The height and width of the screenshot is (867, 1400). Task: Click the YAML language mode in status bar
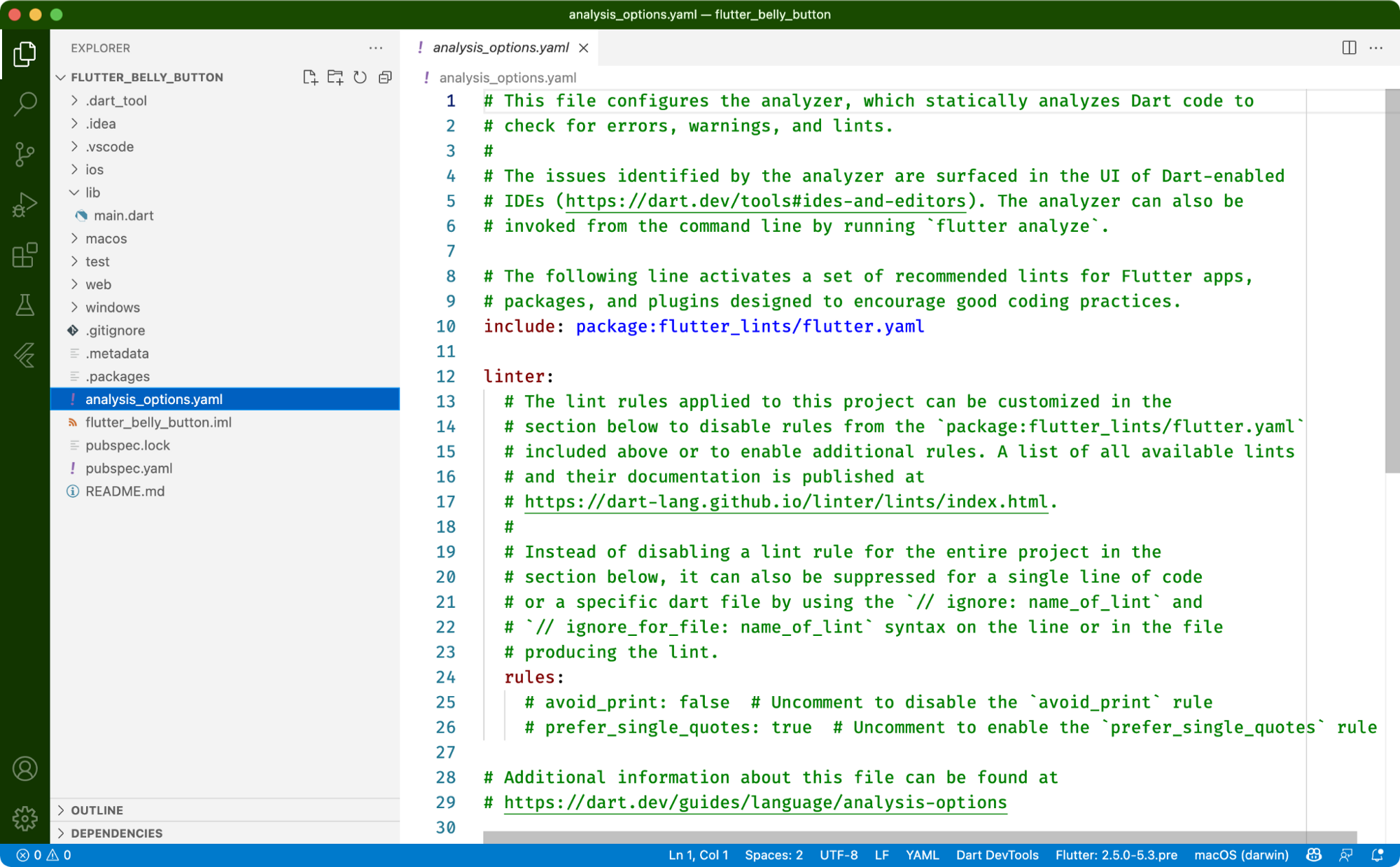click(922, 855)
